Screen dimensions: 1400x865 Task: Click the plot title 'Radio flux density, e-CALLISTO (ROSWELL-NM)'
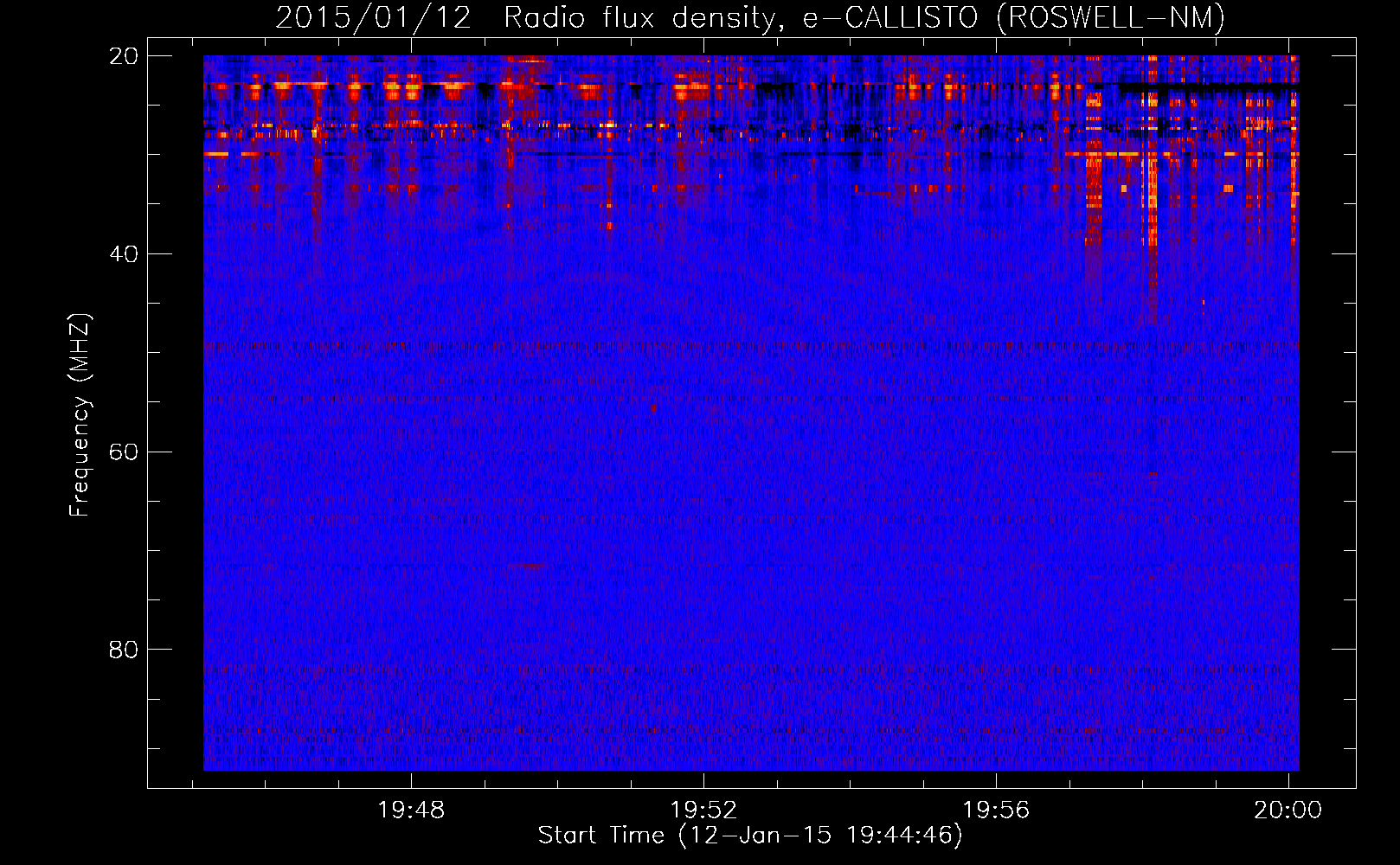coord(864,17)
